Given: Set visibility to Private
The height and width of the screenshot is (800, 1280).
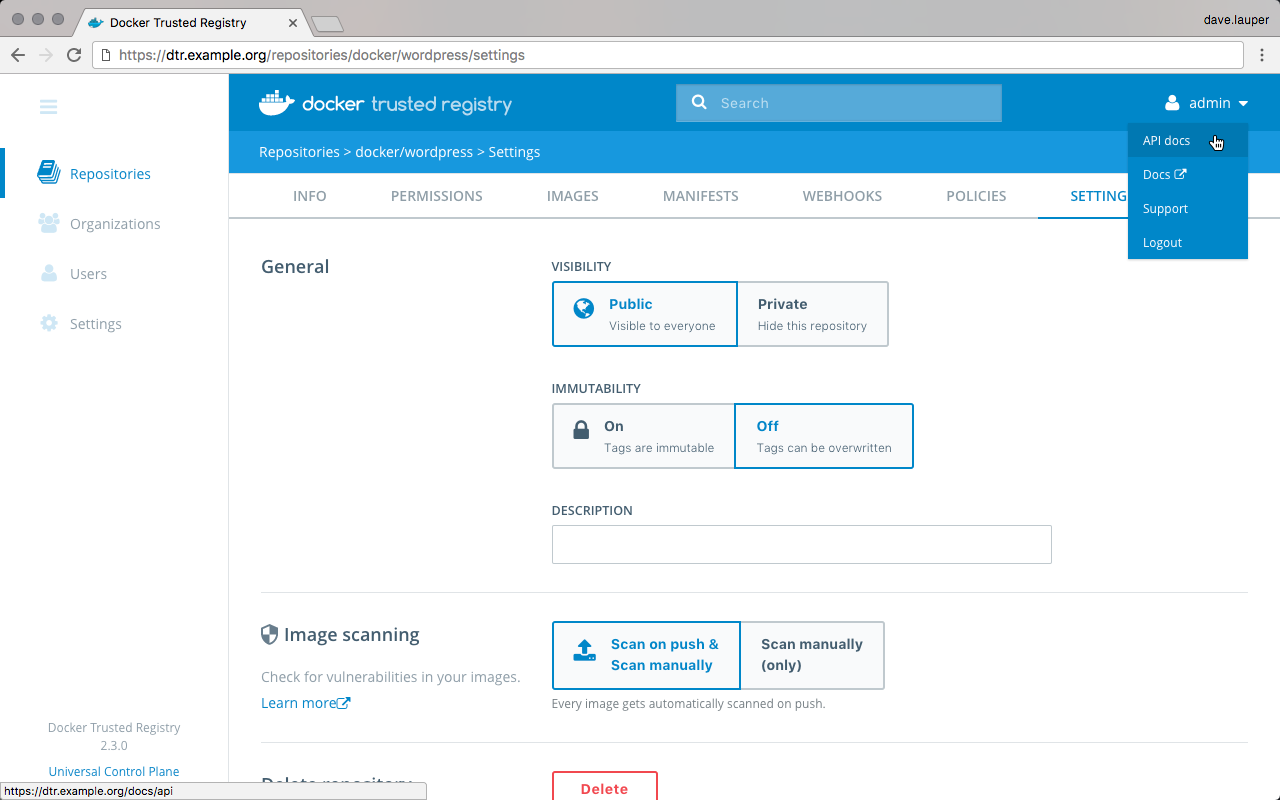Looking at the screenshot, I should (x=812, y=314).
